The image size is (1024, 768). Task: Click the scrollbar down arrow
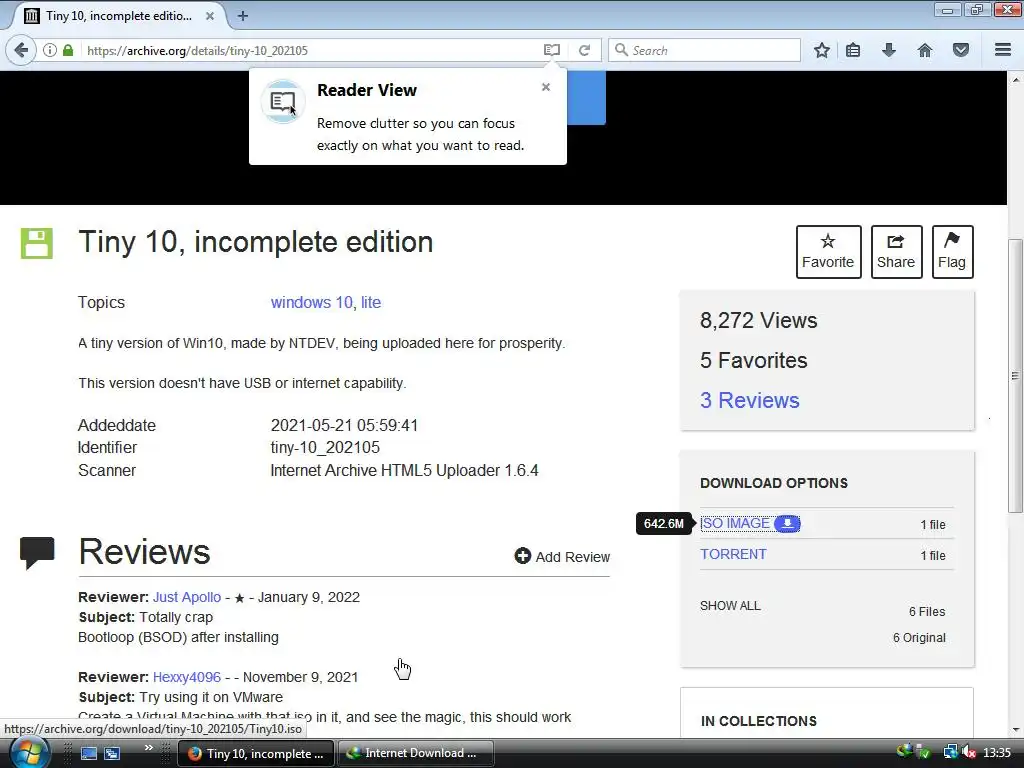1016,729
